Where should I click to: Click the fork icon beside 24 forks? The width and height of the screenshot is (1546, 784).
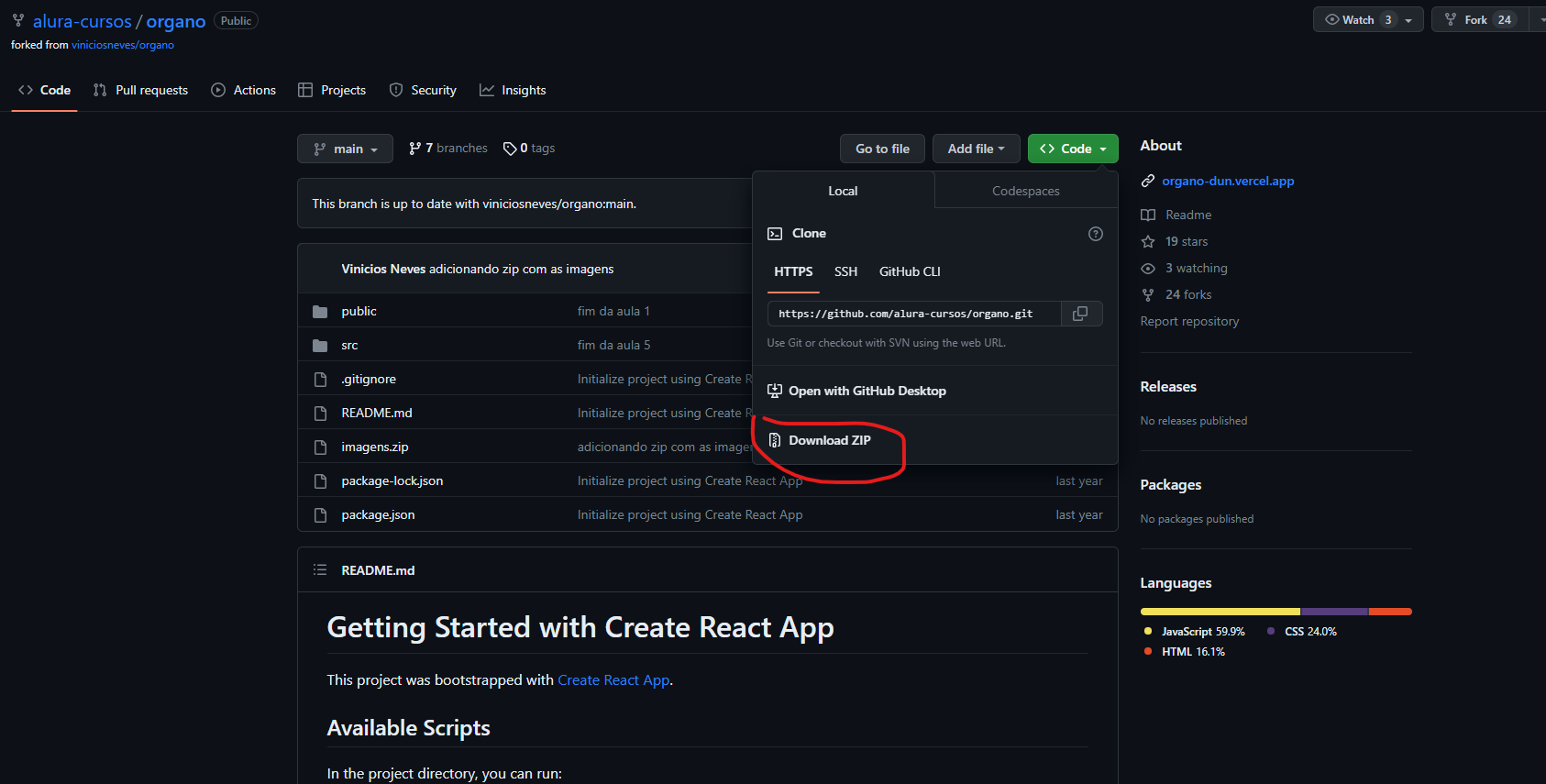(x=1147, y=294)
